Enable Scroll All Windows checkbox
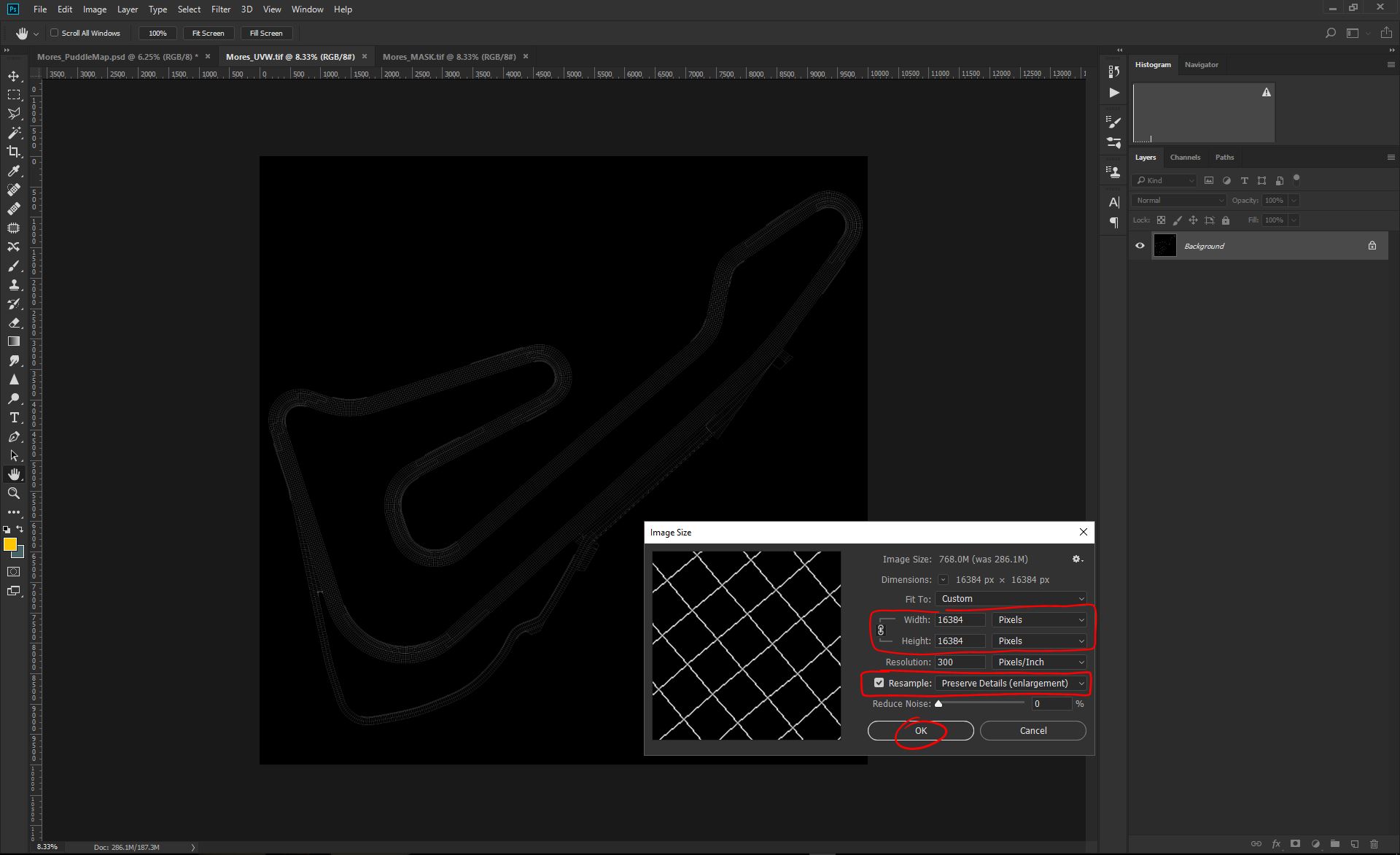 coord(54,33)
